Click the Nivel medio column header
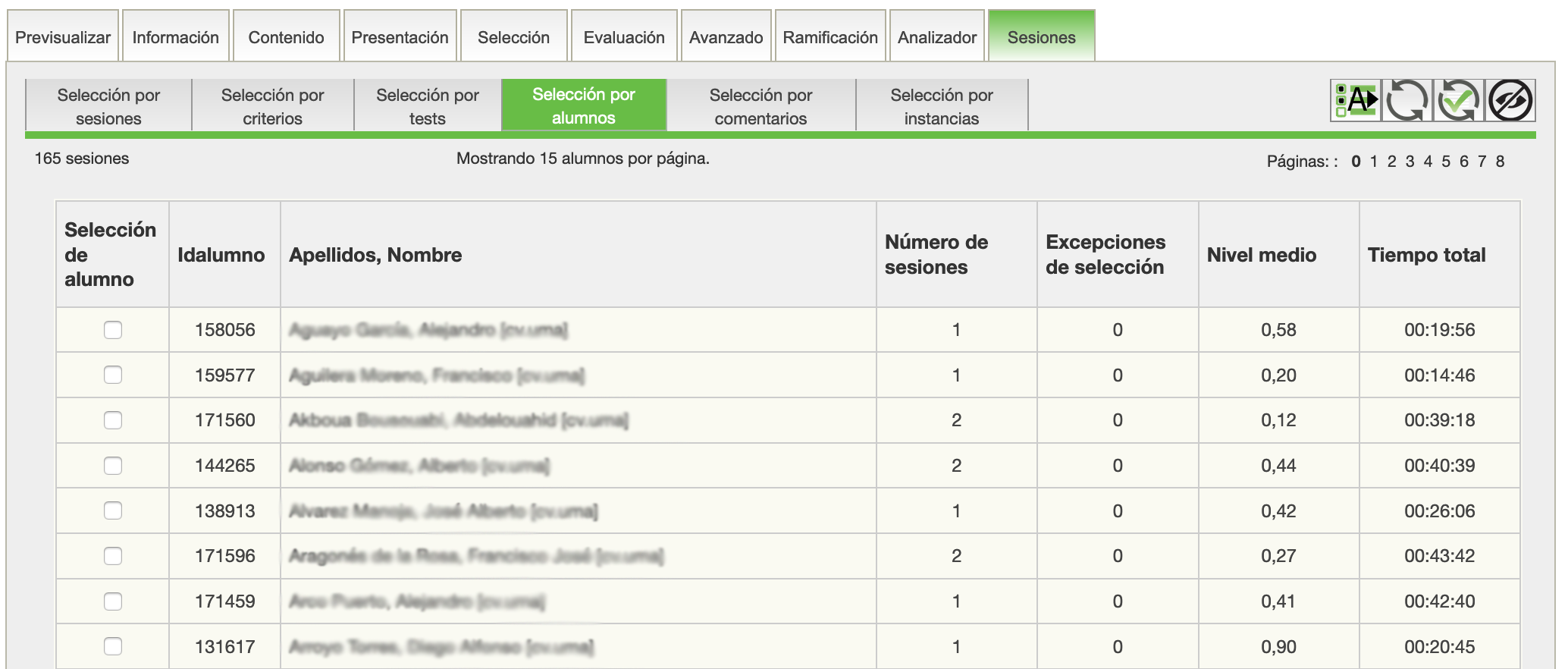 (x=1261, y=255)
